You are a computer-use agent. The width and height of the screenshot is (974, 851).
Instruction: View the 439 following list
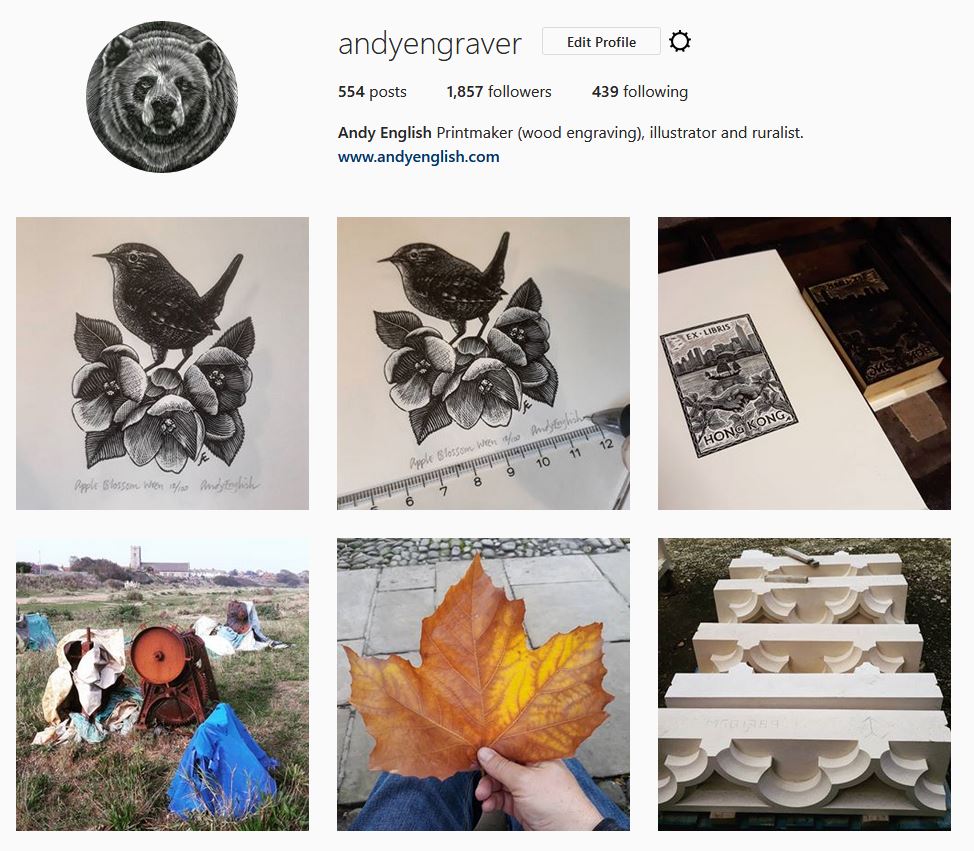640,92
